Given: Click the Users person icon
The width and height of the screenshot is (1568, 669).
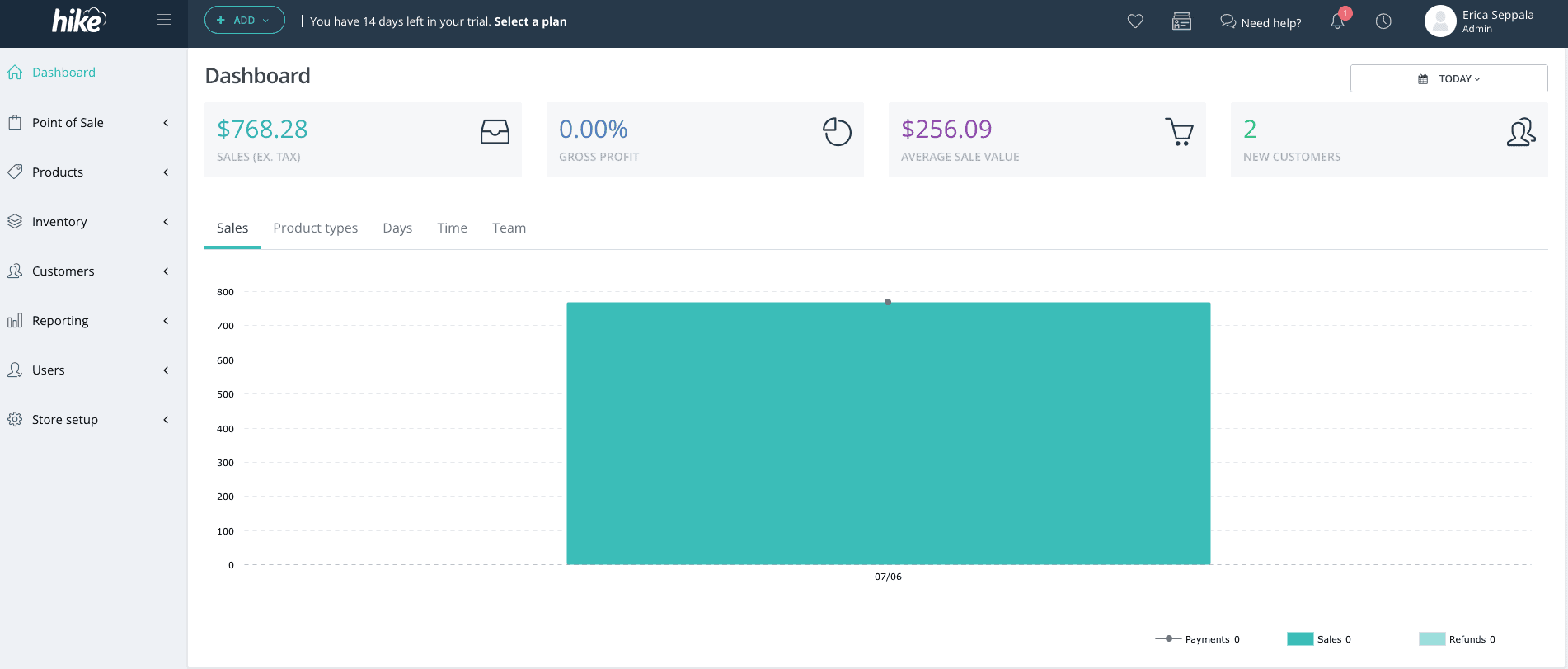Looking at the screenshot, I should tap(15, 370).
